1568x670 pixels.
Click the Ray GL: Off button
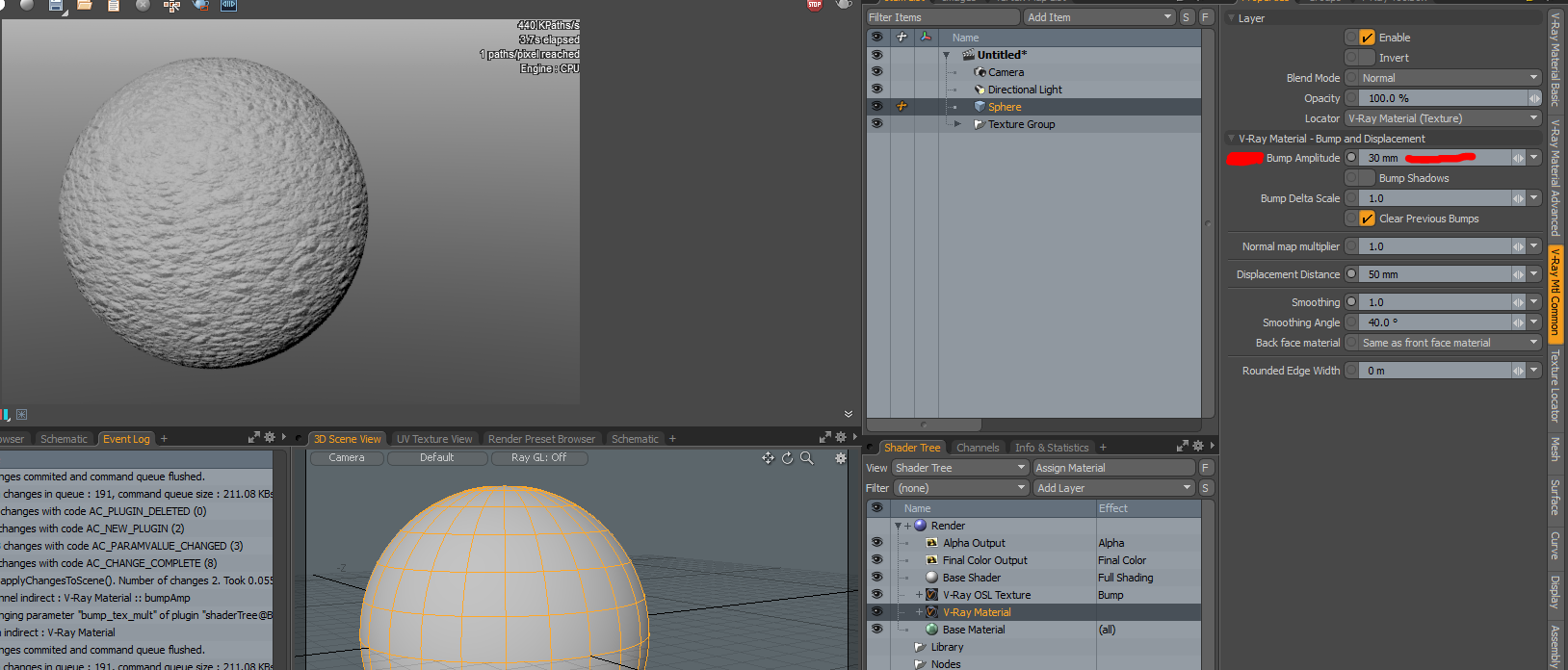(x=538, y=458)
